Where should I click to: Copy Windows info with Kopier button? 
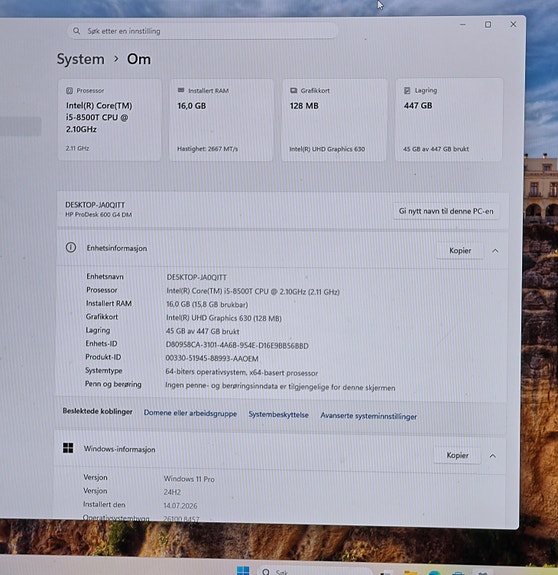pyautogui.click(x=457, y=455)
